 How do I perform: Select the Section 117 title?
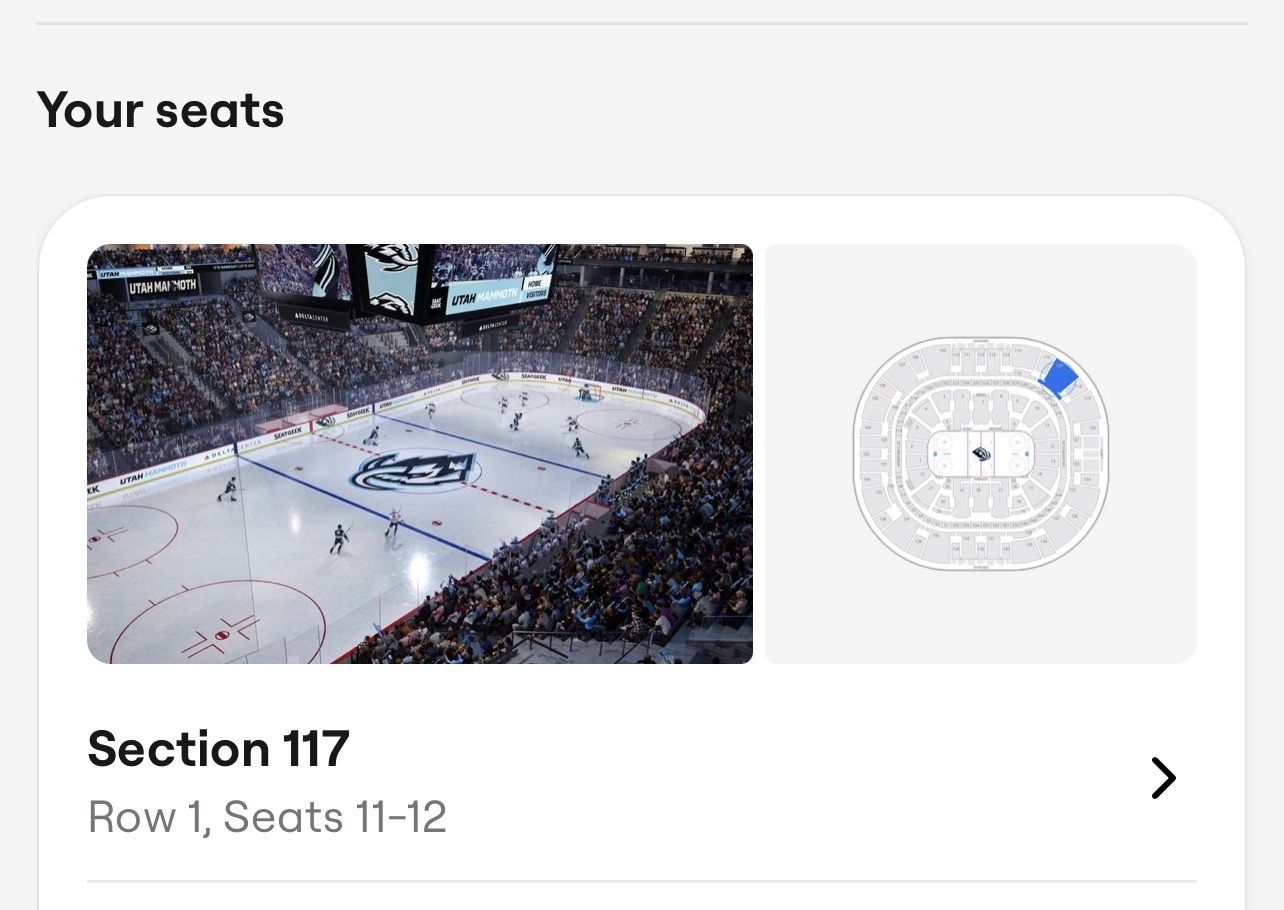point(218,749)
